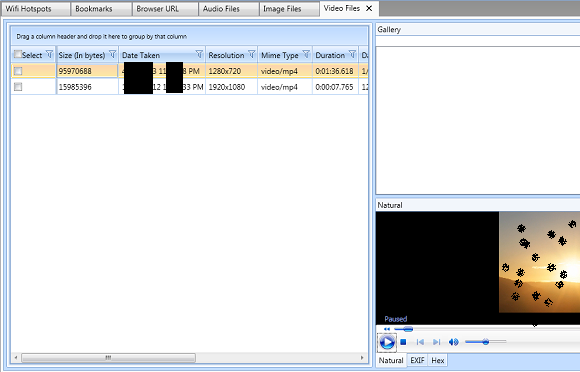Click the Gallery panel header

coord(478,30)
